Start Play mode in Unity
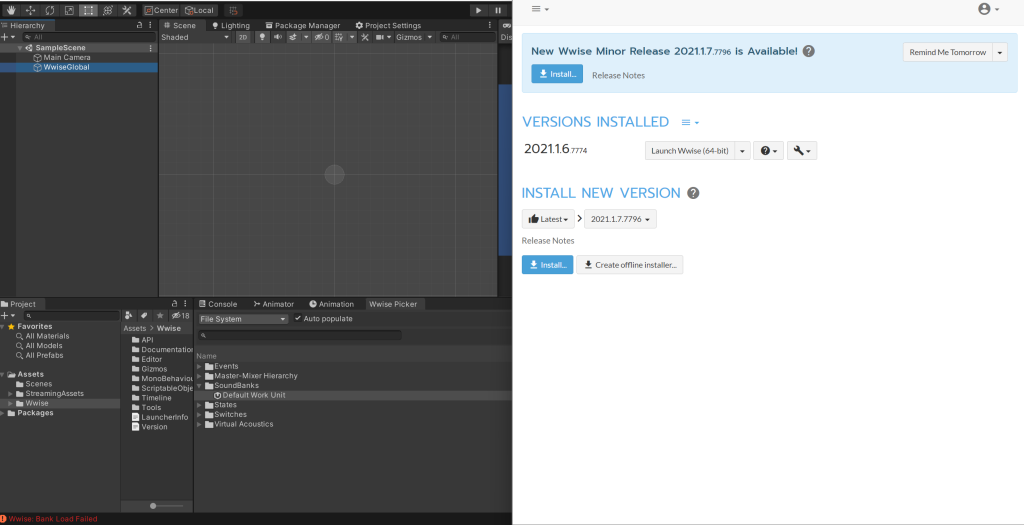 coord(479,10)
